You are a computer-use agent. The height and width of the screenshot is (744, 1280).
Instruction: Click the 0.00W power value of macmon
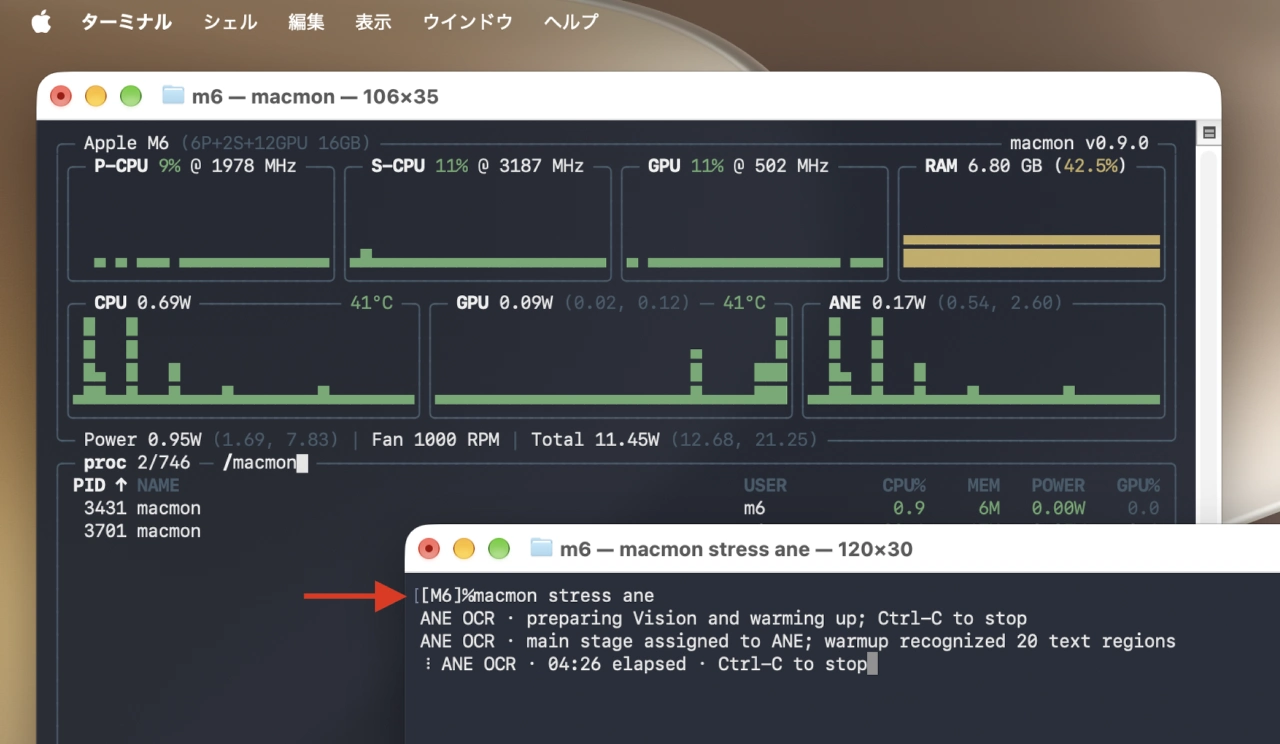point(1058,508)
